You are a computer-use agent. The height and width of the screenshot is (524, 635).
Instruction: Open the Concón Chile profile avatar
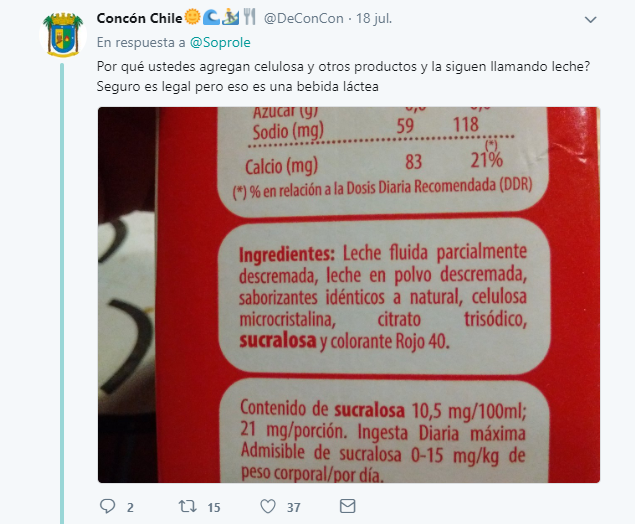pyautogui.click(x=63, y=35)
